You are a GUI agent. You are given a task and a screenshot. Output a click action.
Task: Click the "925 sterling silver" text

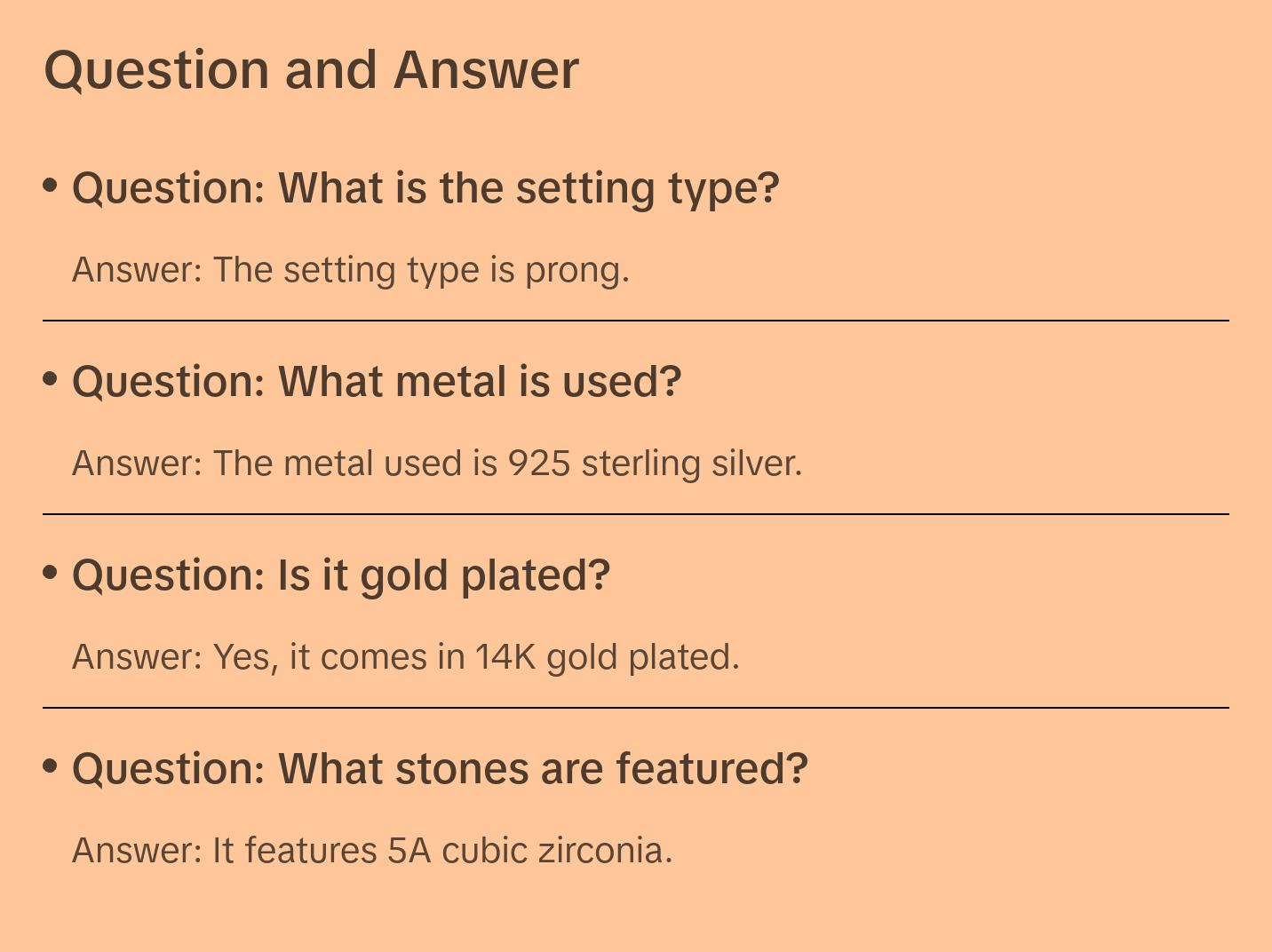(653, 464)
